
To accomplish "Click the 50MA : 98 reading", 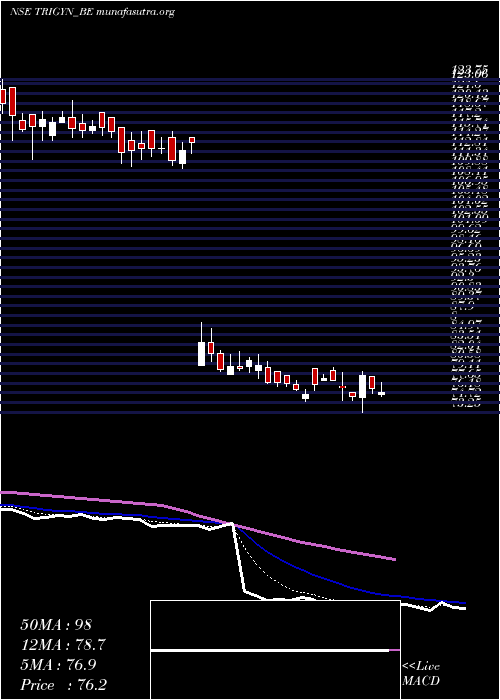I will (x=56, y=624).
